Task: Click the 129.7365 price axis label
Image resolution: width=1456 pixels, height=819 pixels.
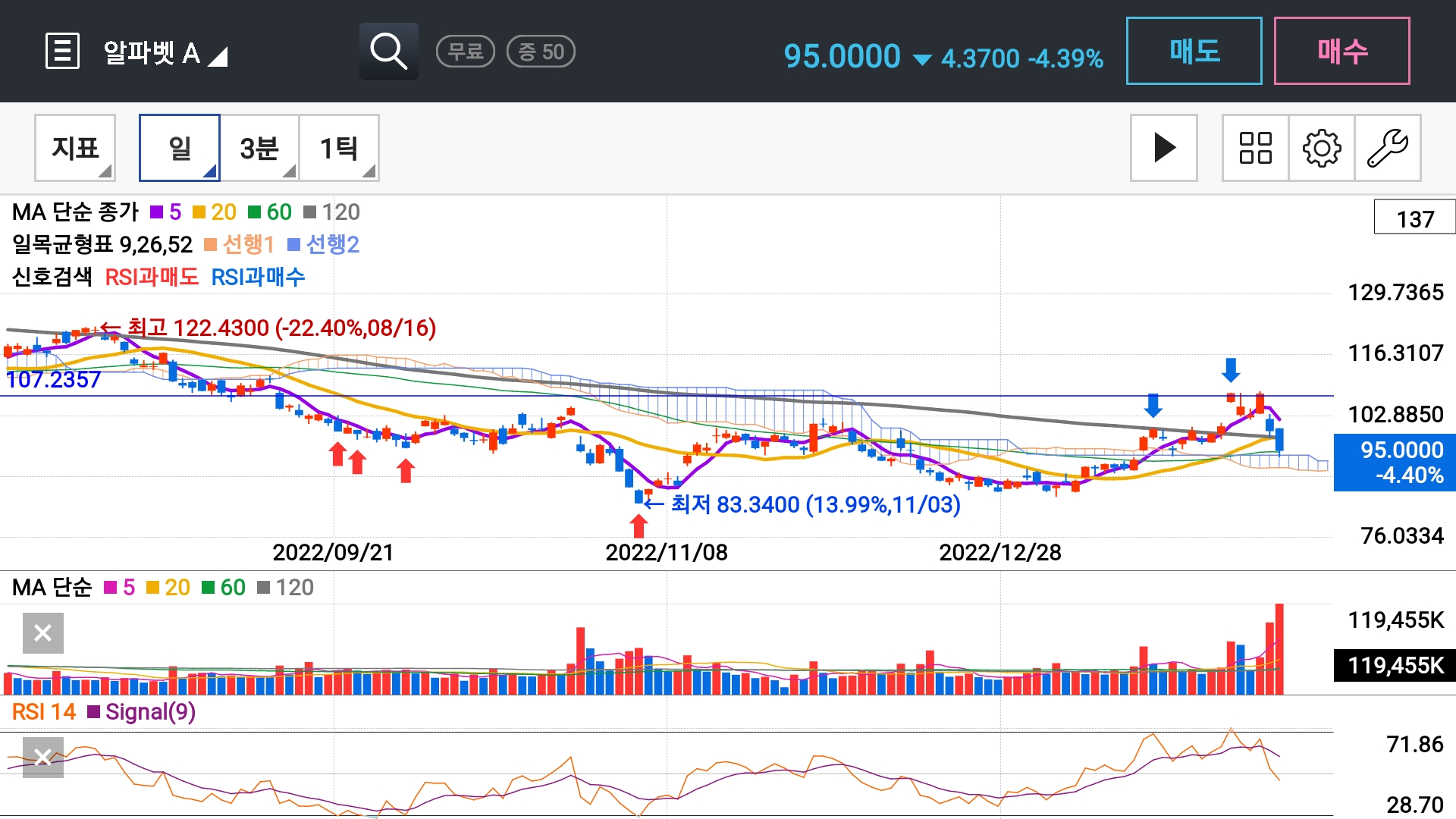Action: 1395,292
